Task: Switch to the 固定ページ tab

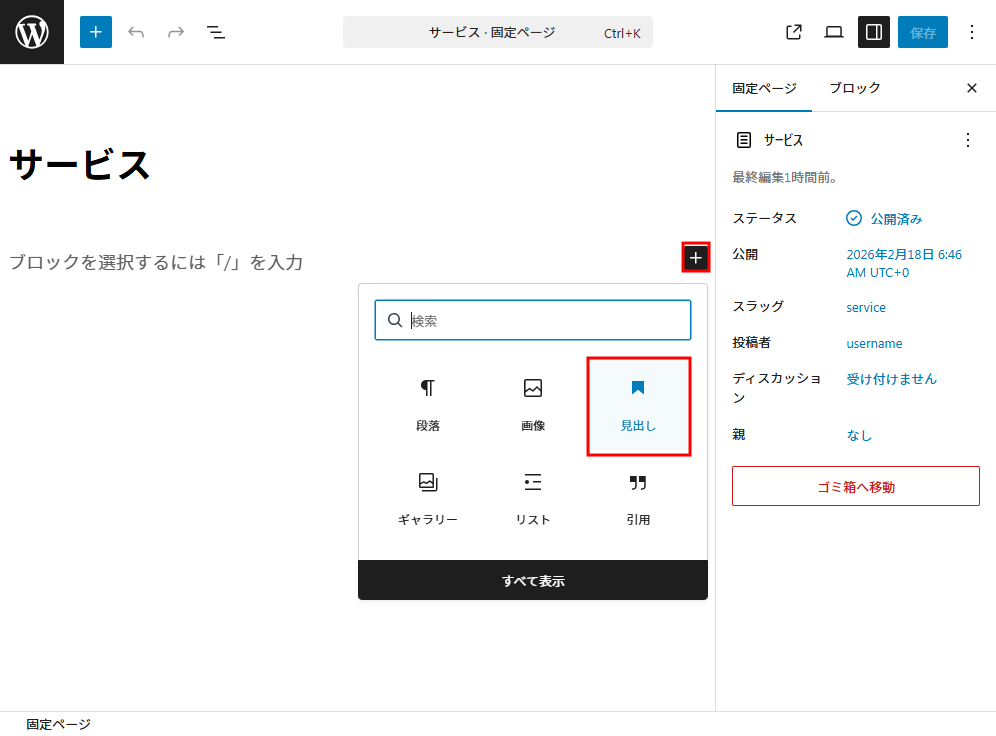Action: point(764,88)
